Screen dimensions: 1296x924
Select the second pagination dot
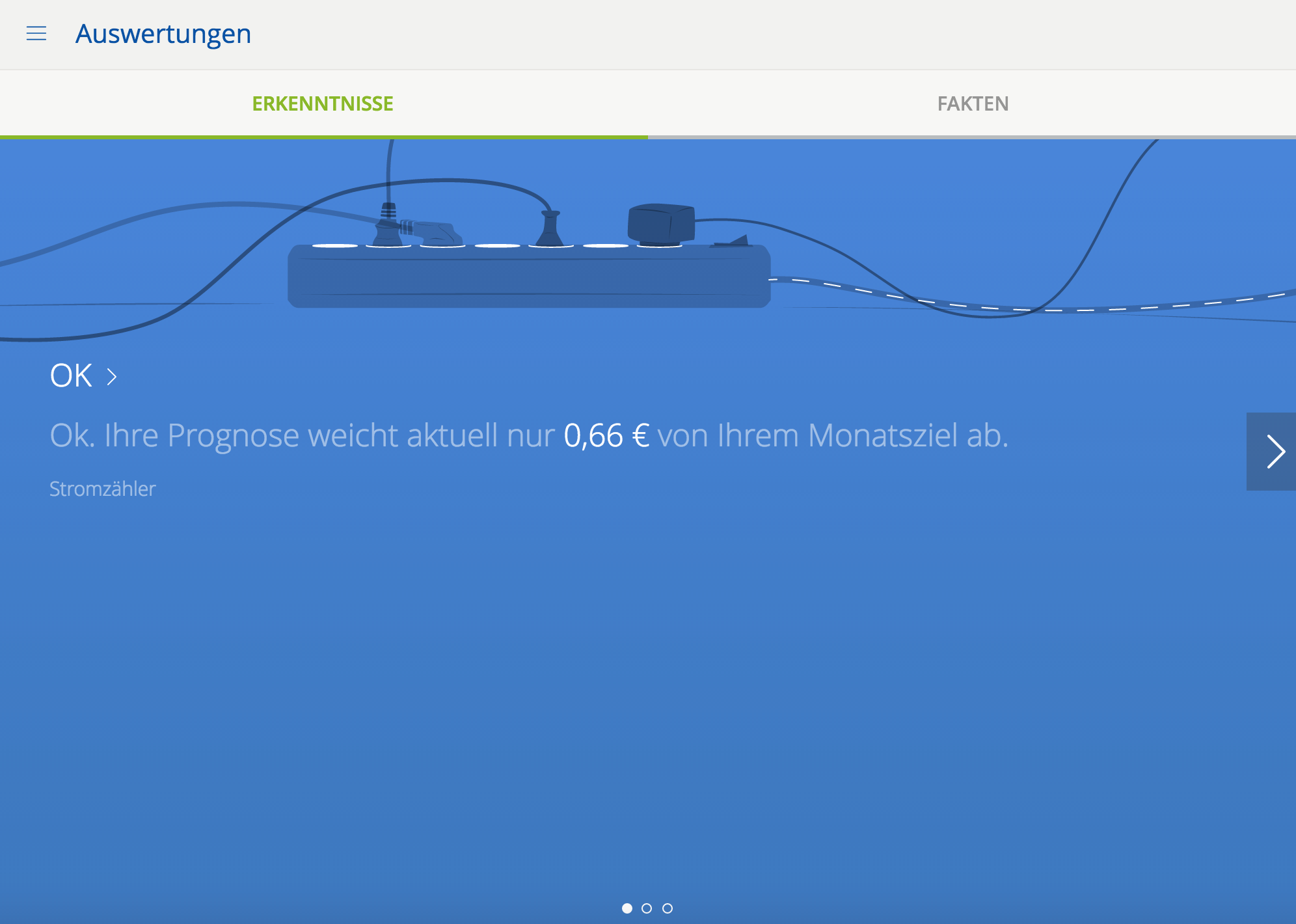click(x=647, y=908)
